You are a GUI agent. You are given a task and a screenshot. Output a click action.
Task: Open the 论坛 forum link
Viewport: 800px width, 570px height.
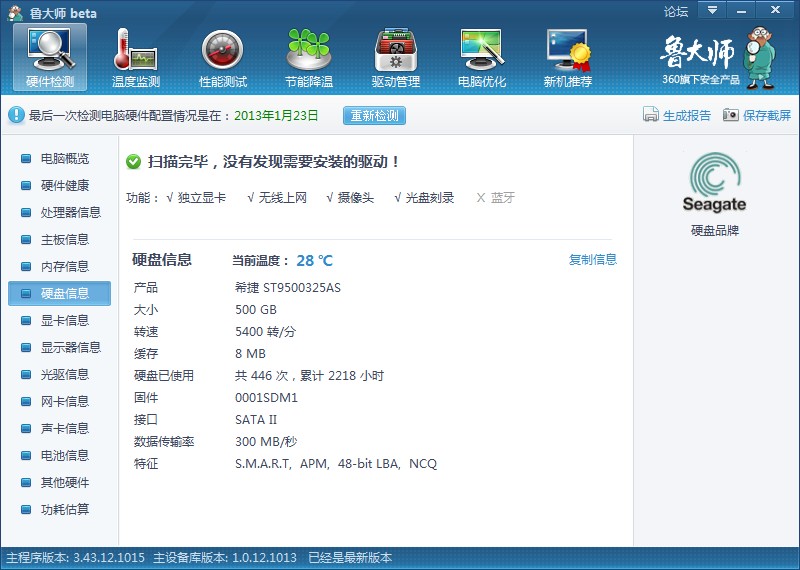click(676, 11)
